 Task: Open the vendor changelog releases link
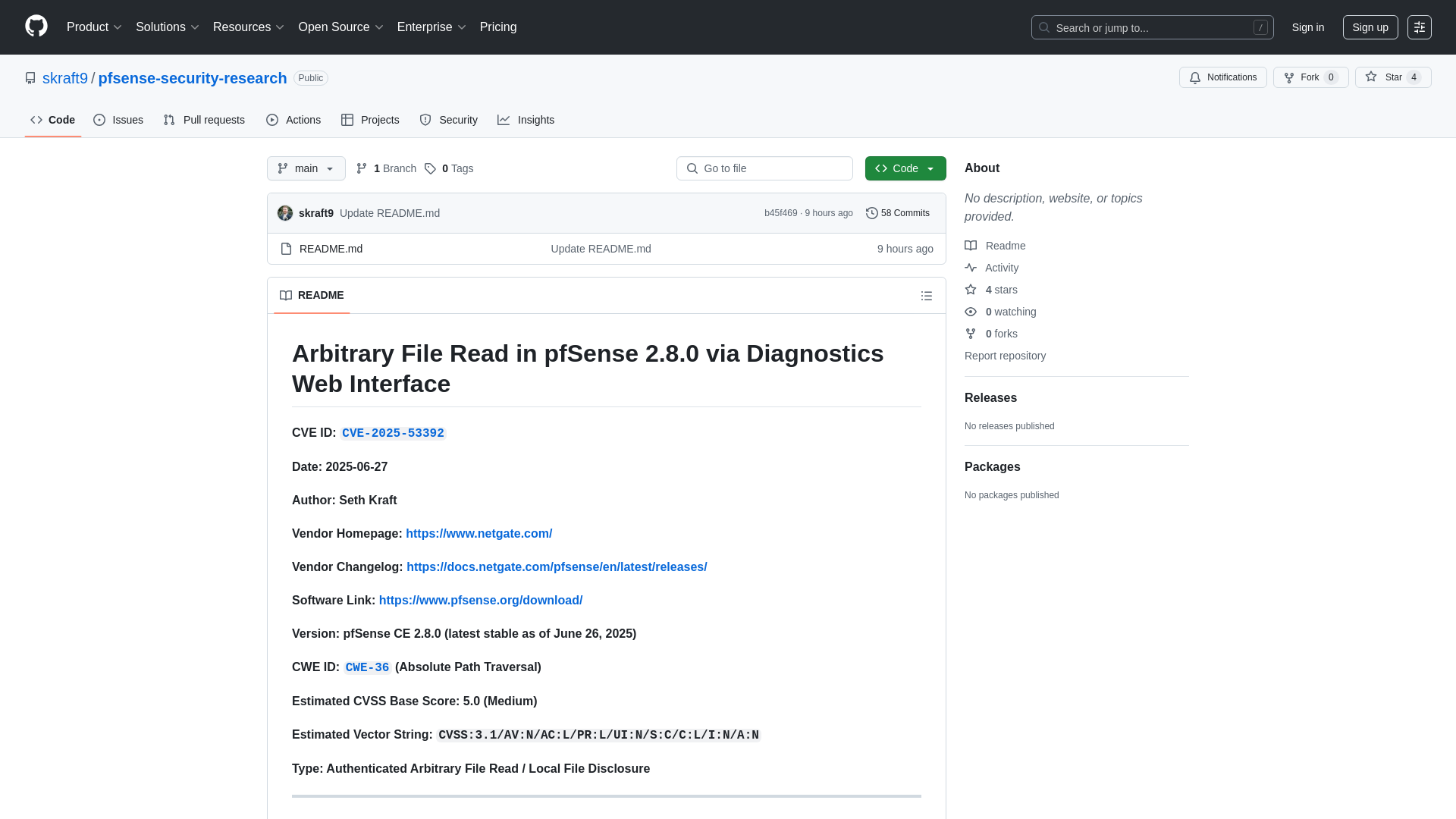pos(557,567)
